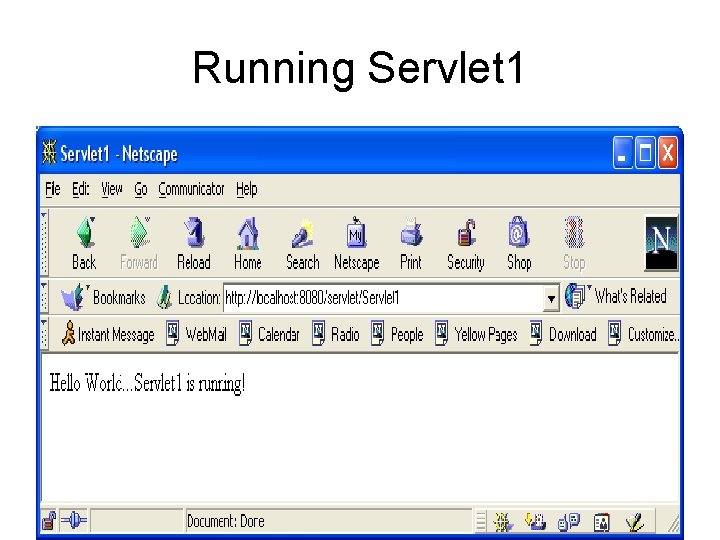Minimize the Netscape window

pos(623,152)
